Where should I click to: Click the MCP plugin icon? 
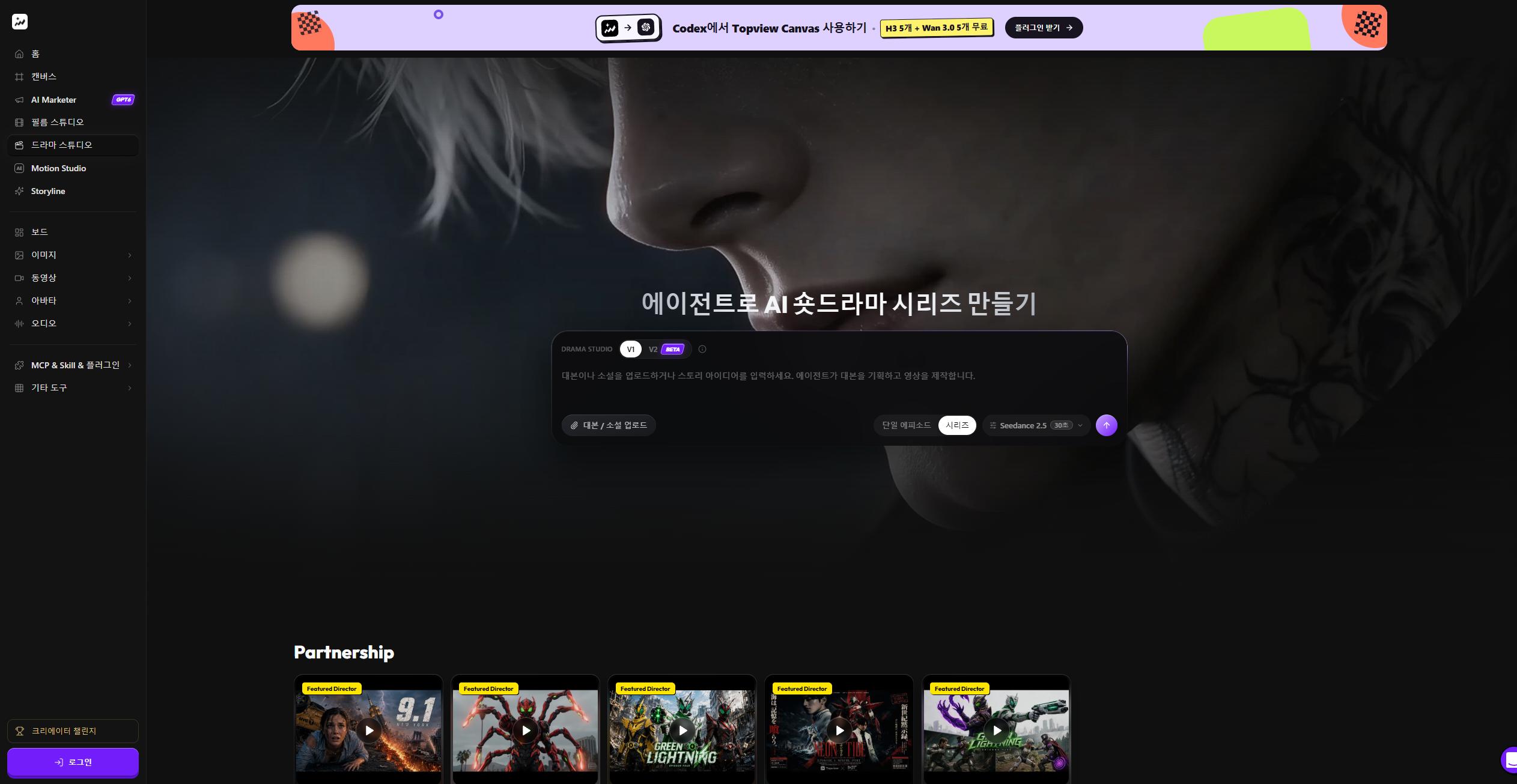click(x=19, y=365)
